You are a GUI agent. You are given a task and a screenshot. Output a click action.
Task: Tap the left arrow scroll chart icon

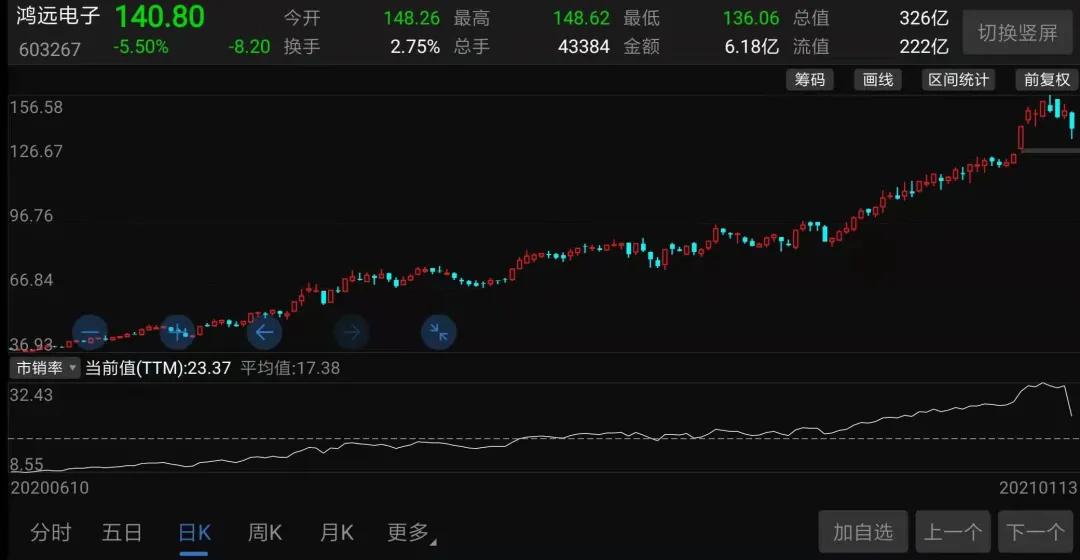(264, 333)
